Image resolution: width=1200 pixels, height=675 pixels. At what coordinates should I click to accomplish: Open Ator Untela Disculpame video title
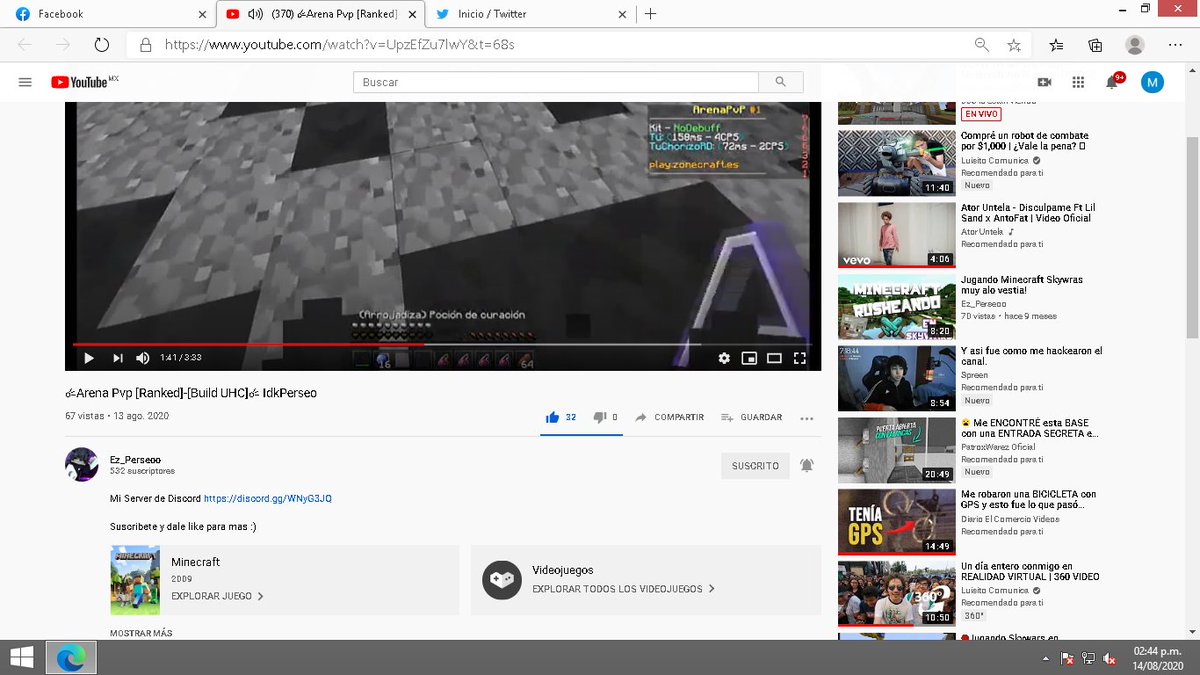[1026, 213]
